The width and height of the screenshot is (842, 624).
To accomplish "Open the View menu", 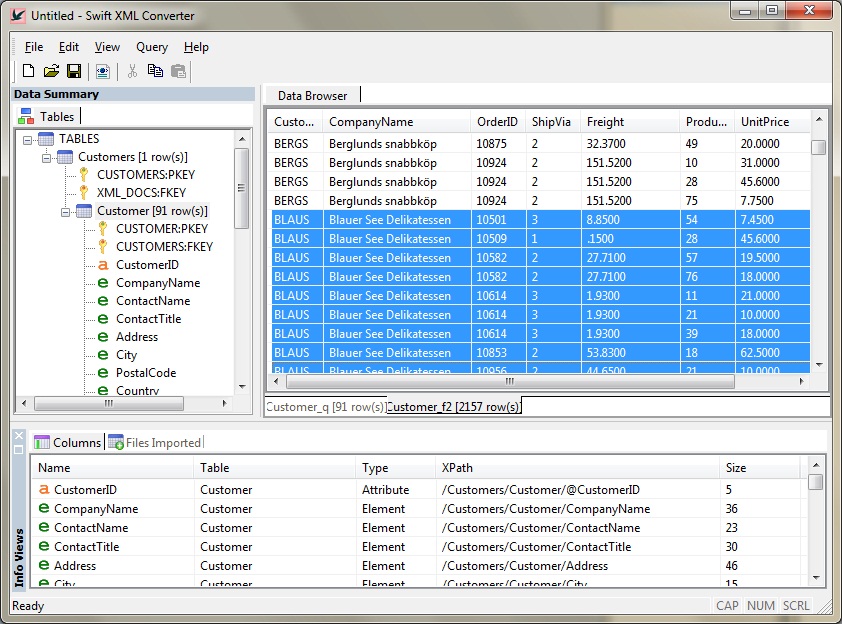I will tap(107, 47).
